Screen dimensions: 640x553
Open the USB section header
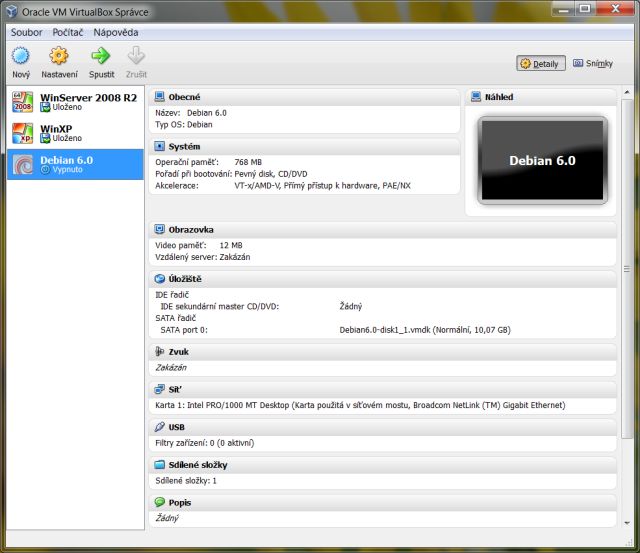[x=383, y=427]
